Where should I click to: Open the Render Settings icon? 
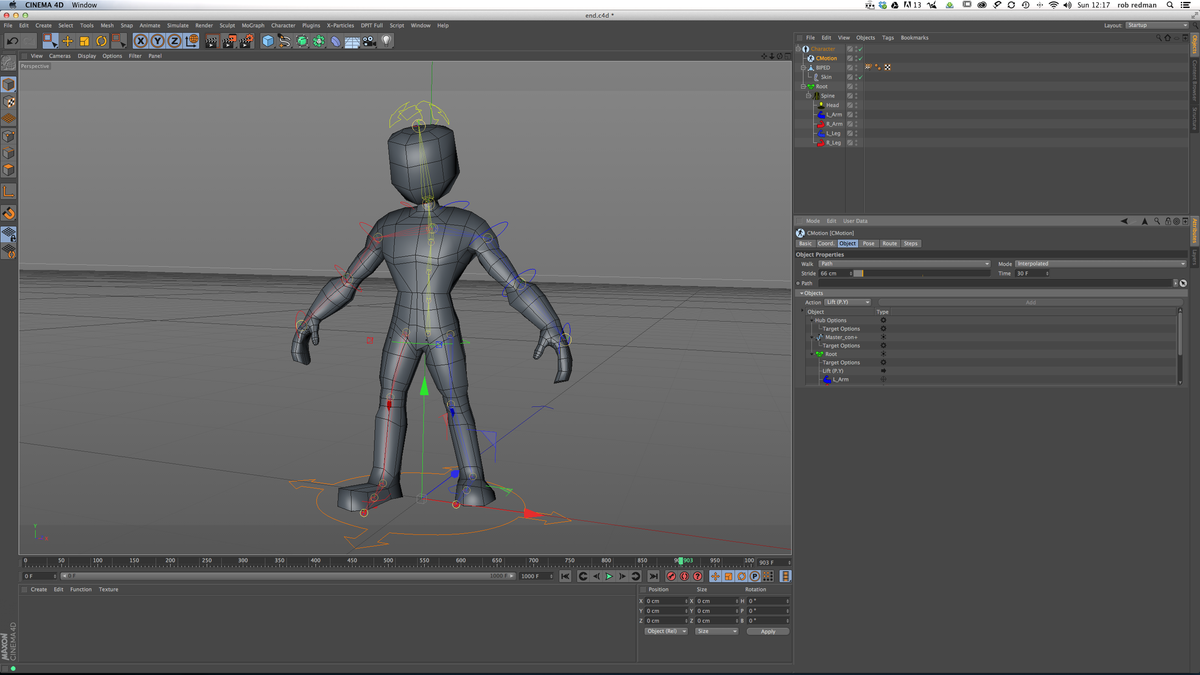(245, 40)
